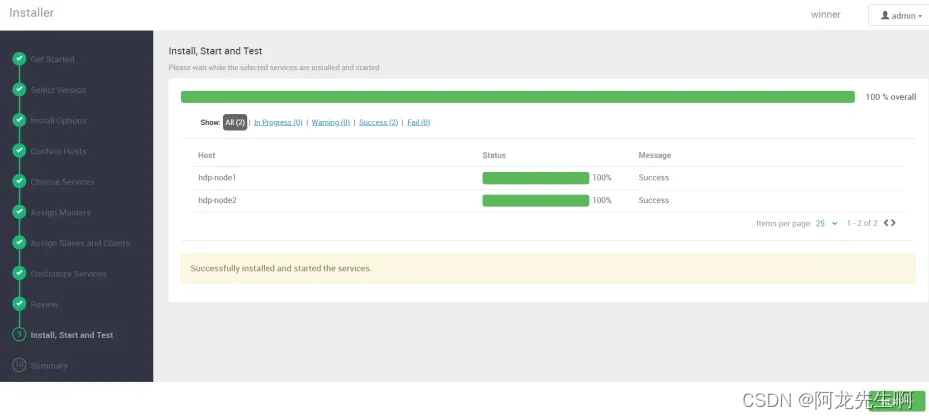The width and height of the screenshot is (929, 419).
Task: Click the successfully installed services message
Action: 281,268
